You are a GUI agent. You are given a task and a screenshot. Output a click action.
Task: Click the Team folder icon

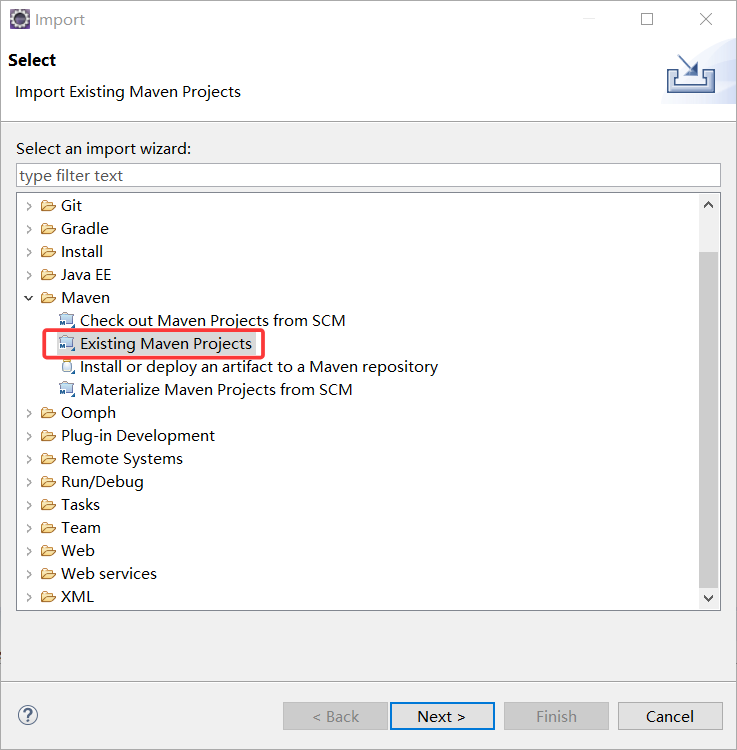click(x=48, y=527)
